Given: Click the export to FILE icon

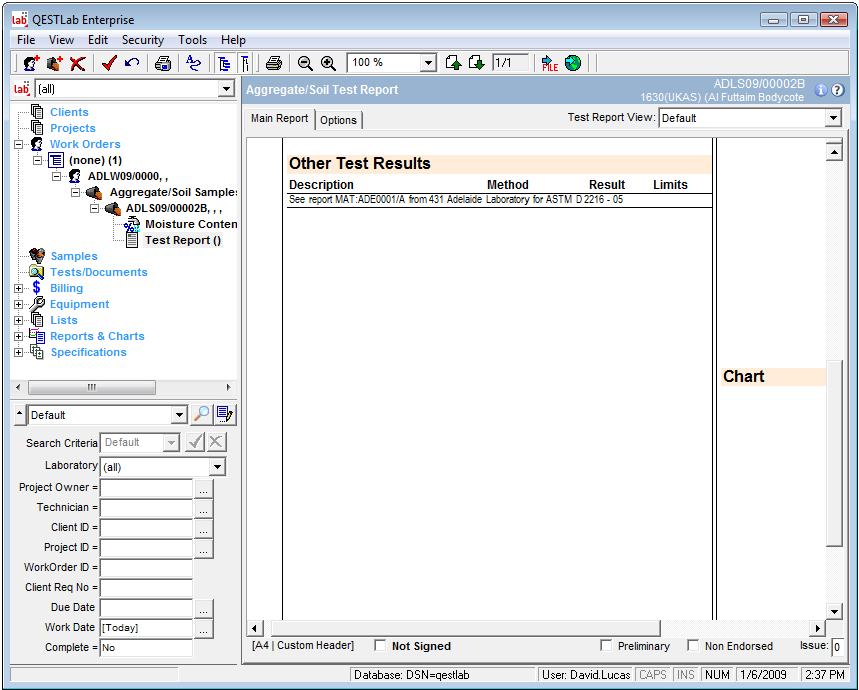Looking at the screenshot, I should click(549, 63).
